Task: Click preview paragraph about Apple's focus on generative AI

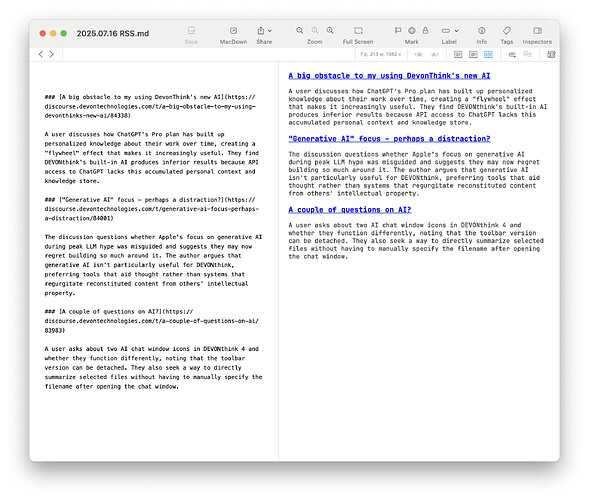Action: pos(414,174)
